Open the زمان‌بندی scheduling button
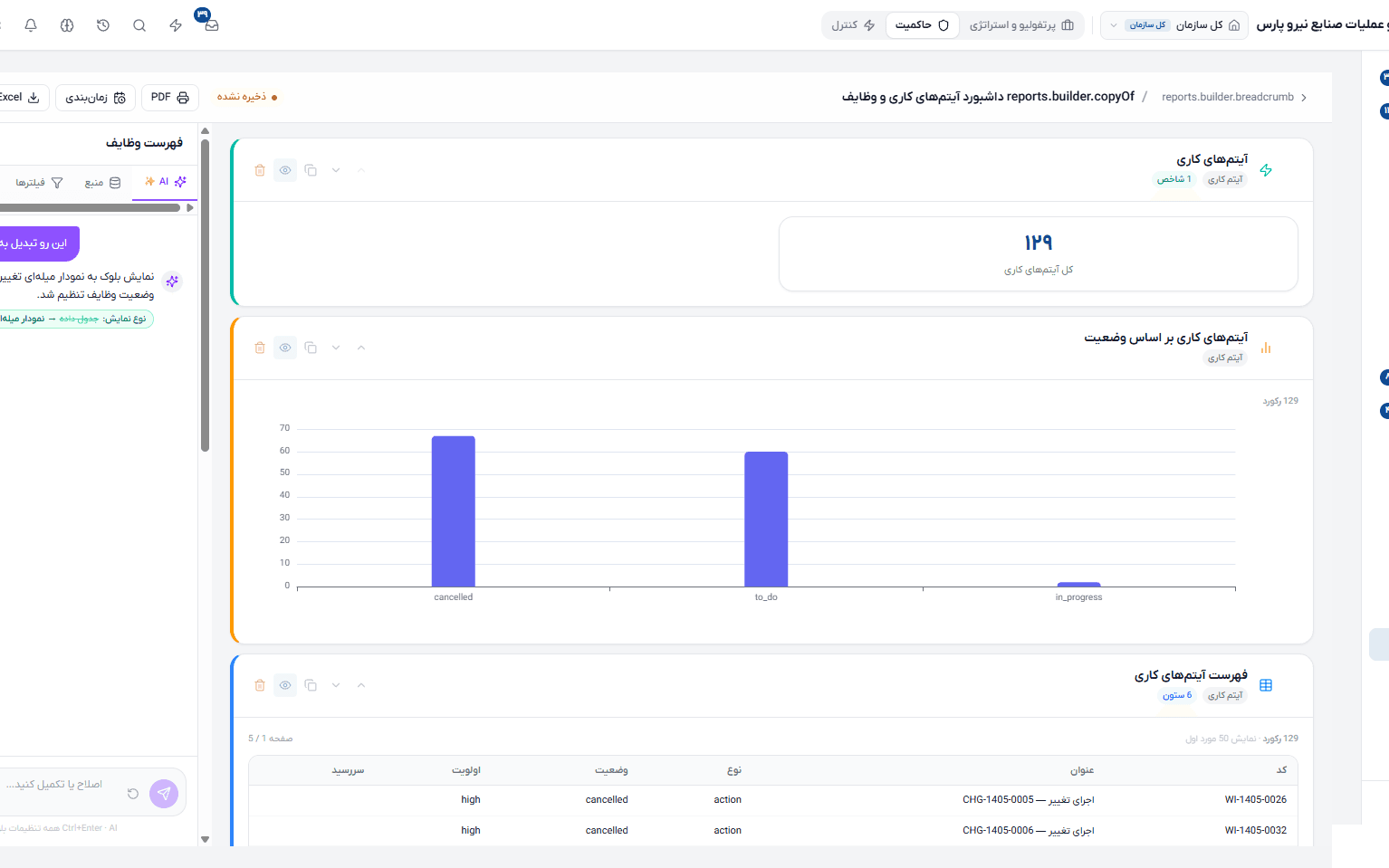 coord(96,97)
